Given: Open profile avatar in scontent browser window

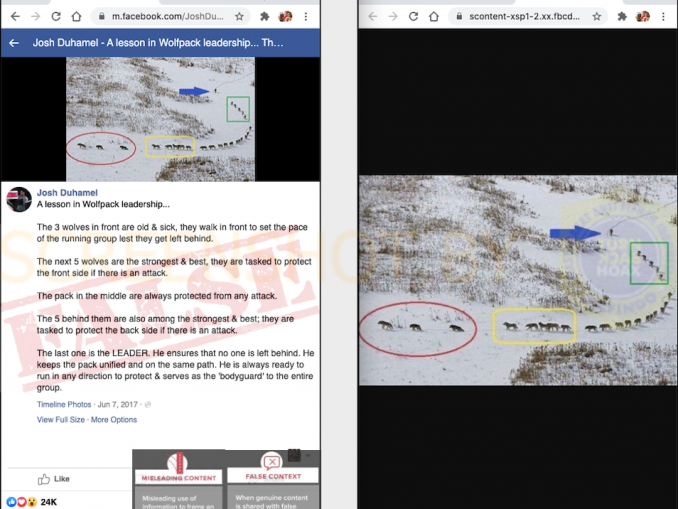Looking at the screenshot, I should tap(643, 16).
